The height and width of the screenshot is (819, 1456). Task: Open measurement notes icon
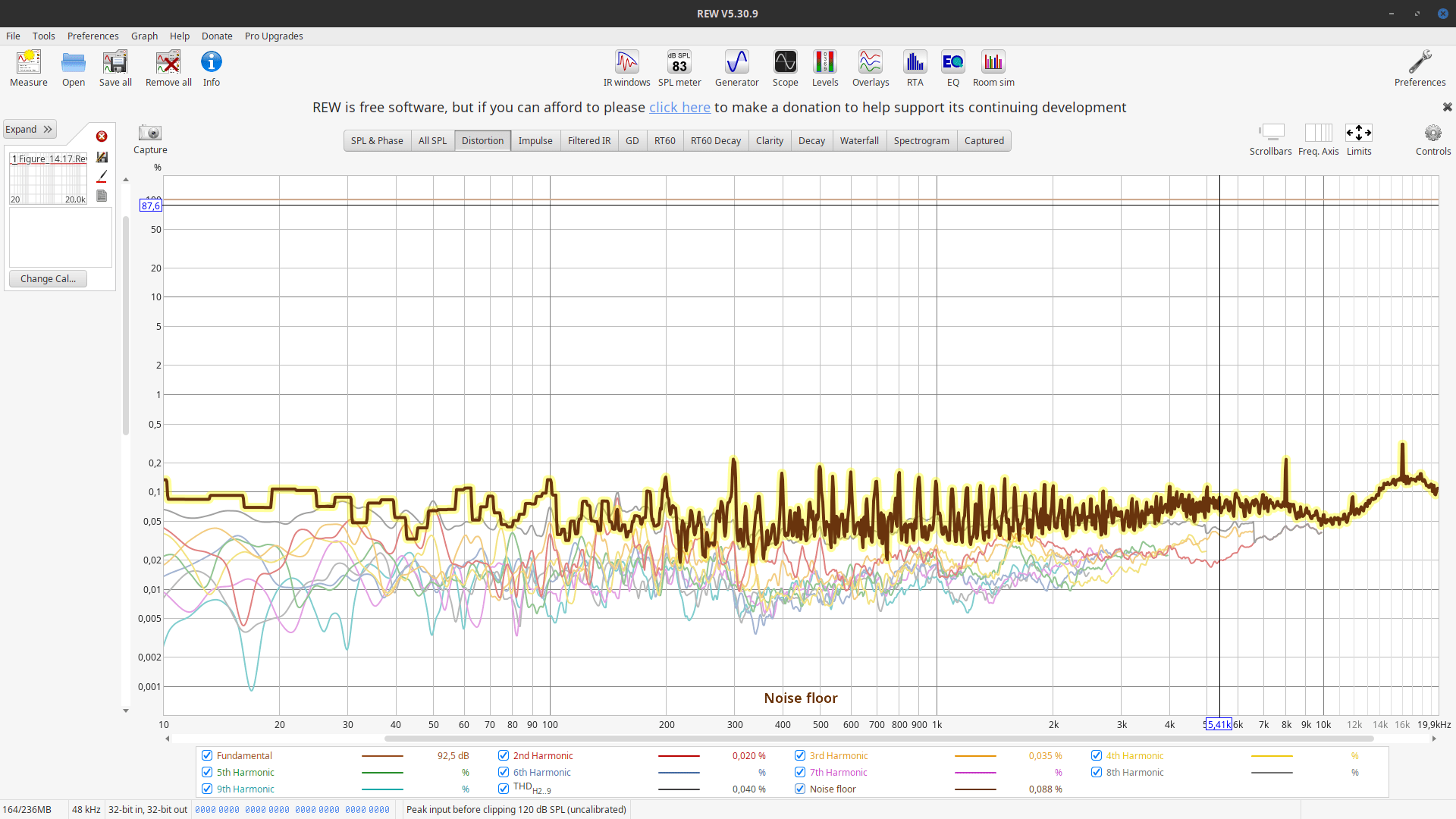102,196
